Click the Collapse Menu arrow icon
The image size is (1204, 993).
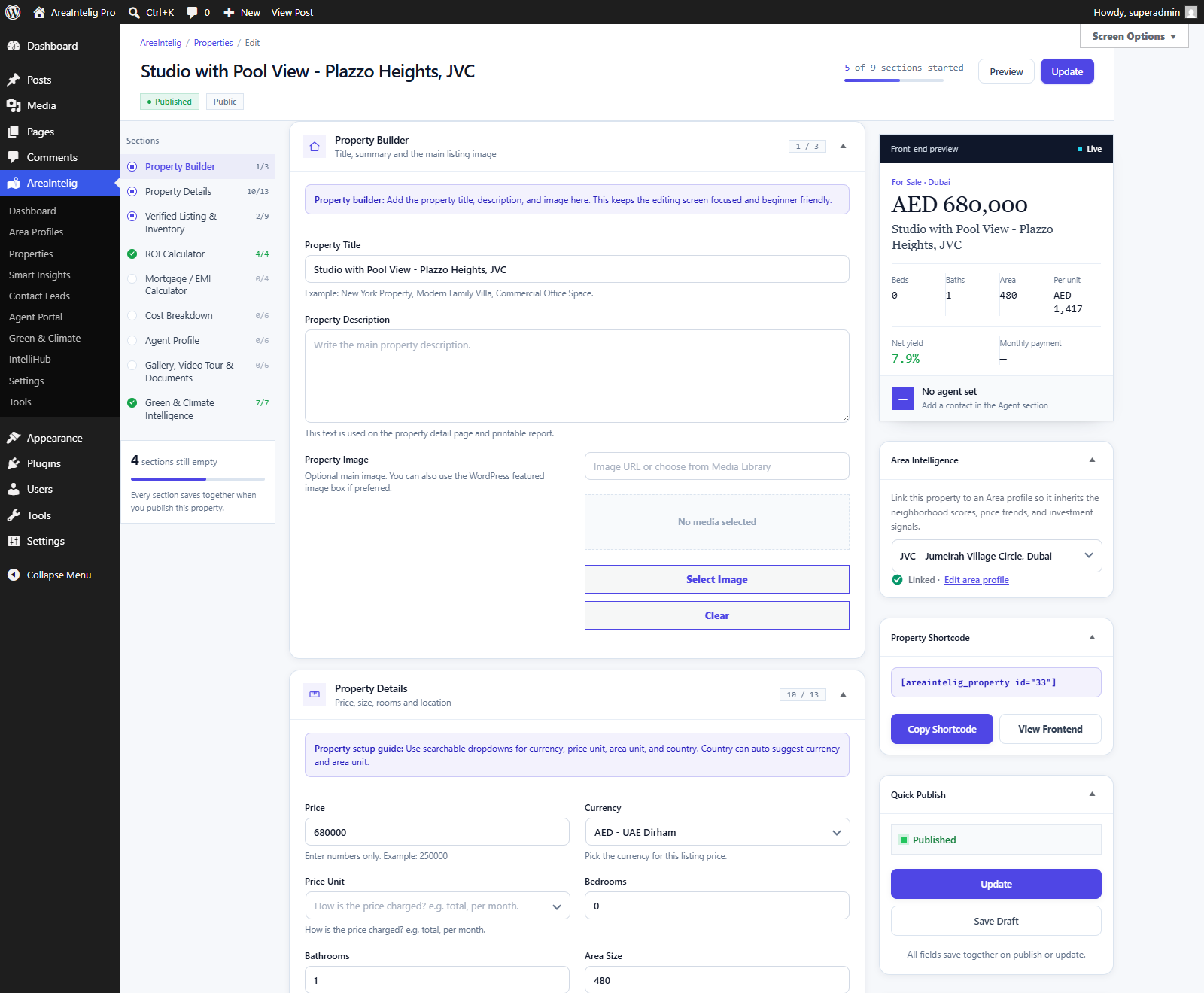click(x=14, y=575)
